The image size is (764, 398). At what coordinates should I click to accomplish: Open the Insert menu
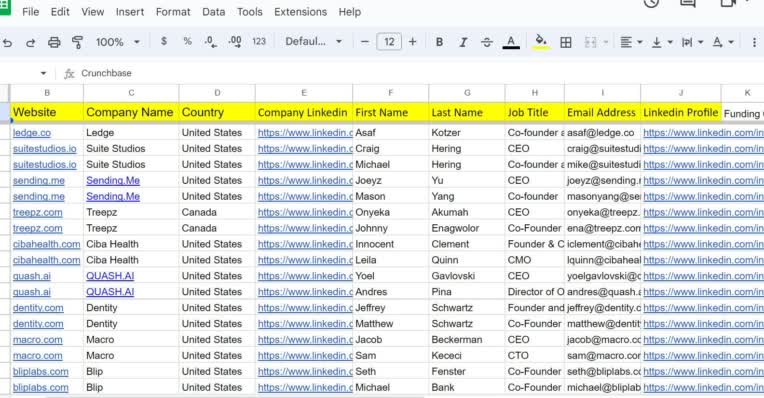click(x=130, y=12)
